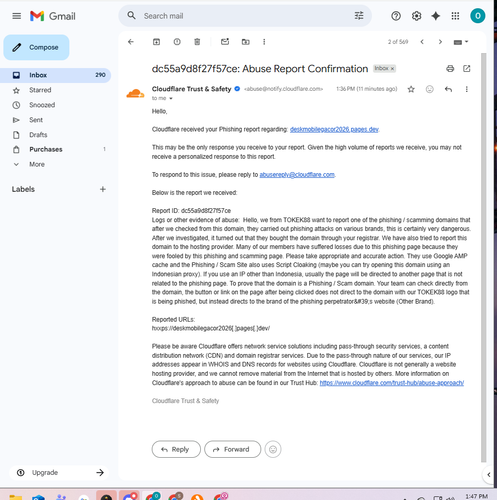This screenshot has width=497, height=500.
Task: Click inside the Search mail field
Action: point(245,16)
